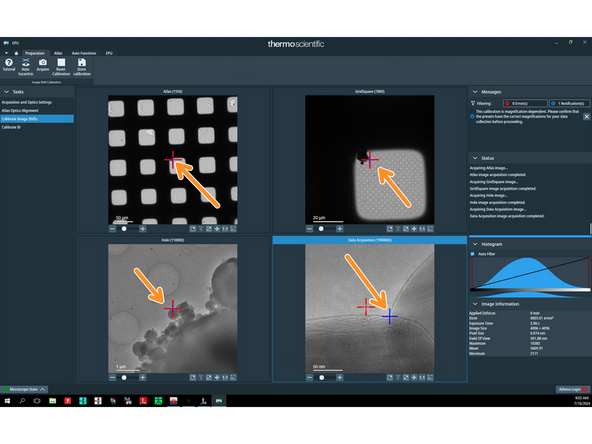Click the EPU app taskbar icon
The height and width of the screenshot is (444, 592).
tap(219, 401)
